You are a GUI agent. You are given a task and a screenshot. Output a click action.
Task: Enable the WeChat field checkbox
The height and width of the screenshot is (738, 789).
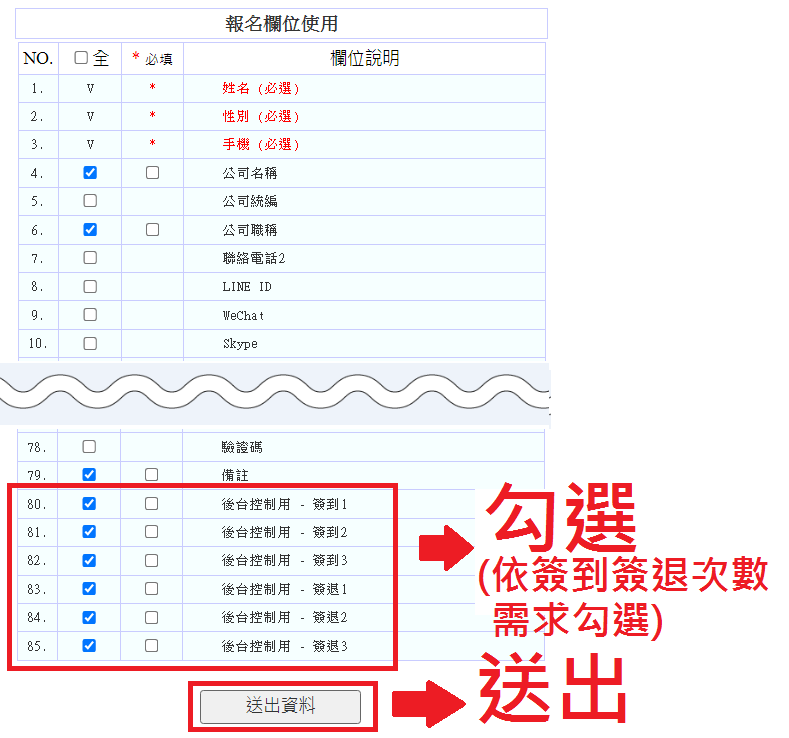(90, 315)
